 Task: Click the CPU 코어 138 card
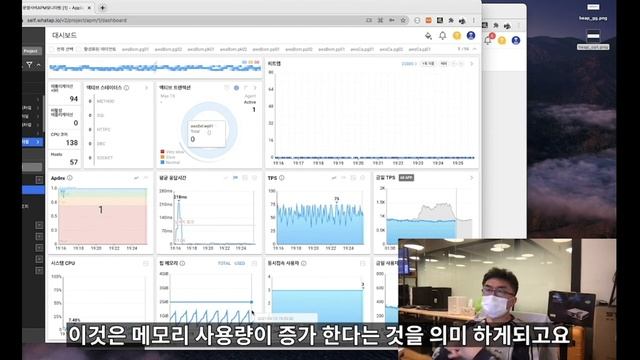(x=64, y=140)
